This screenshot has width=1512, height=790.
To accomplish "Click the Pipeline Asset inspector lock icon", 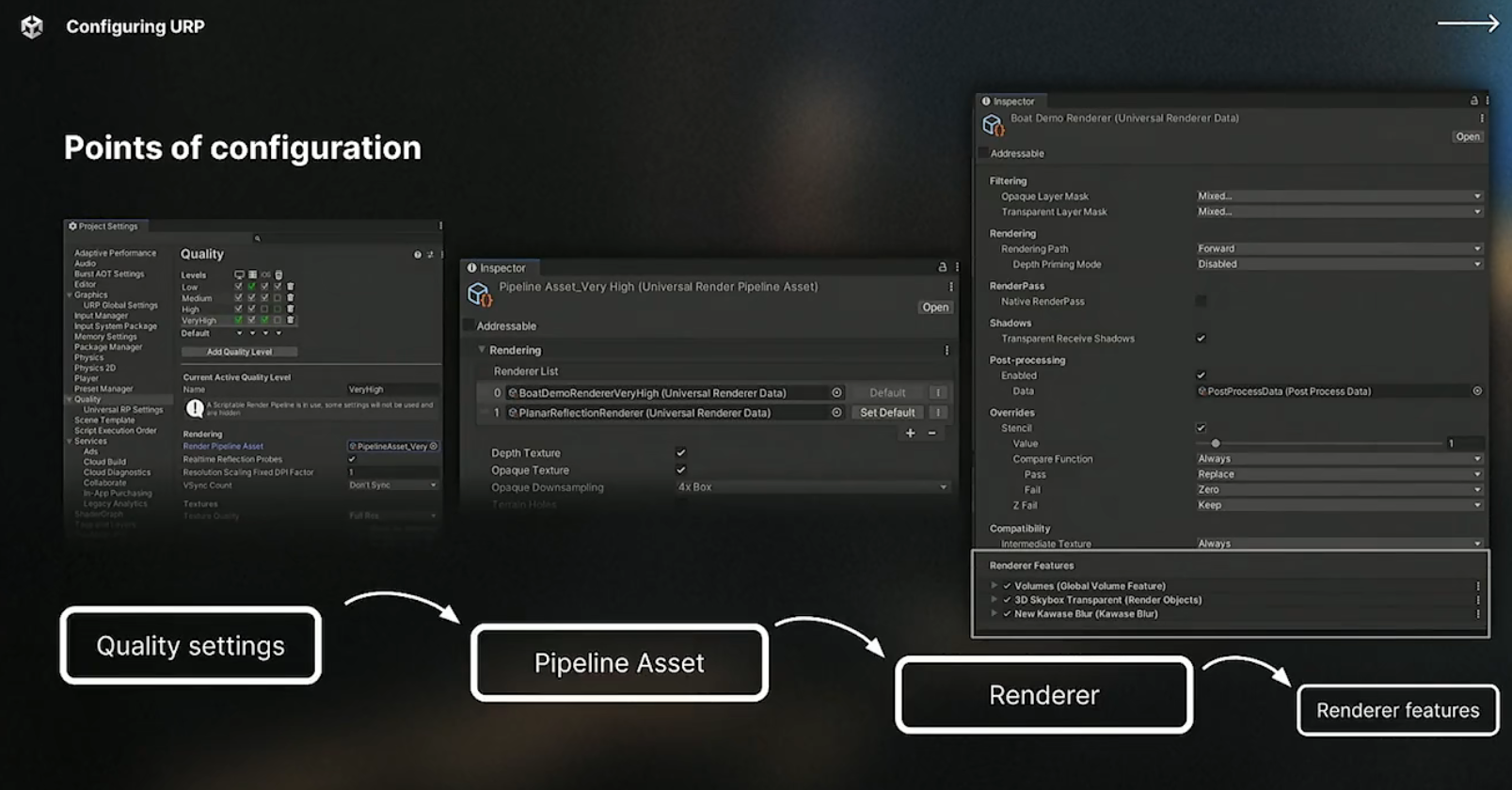I will point(942,268).
